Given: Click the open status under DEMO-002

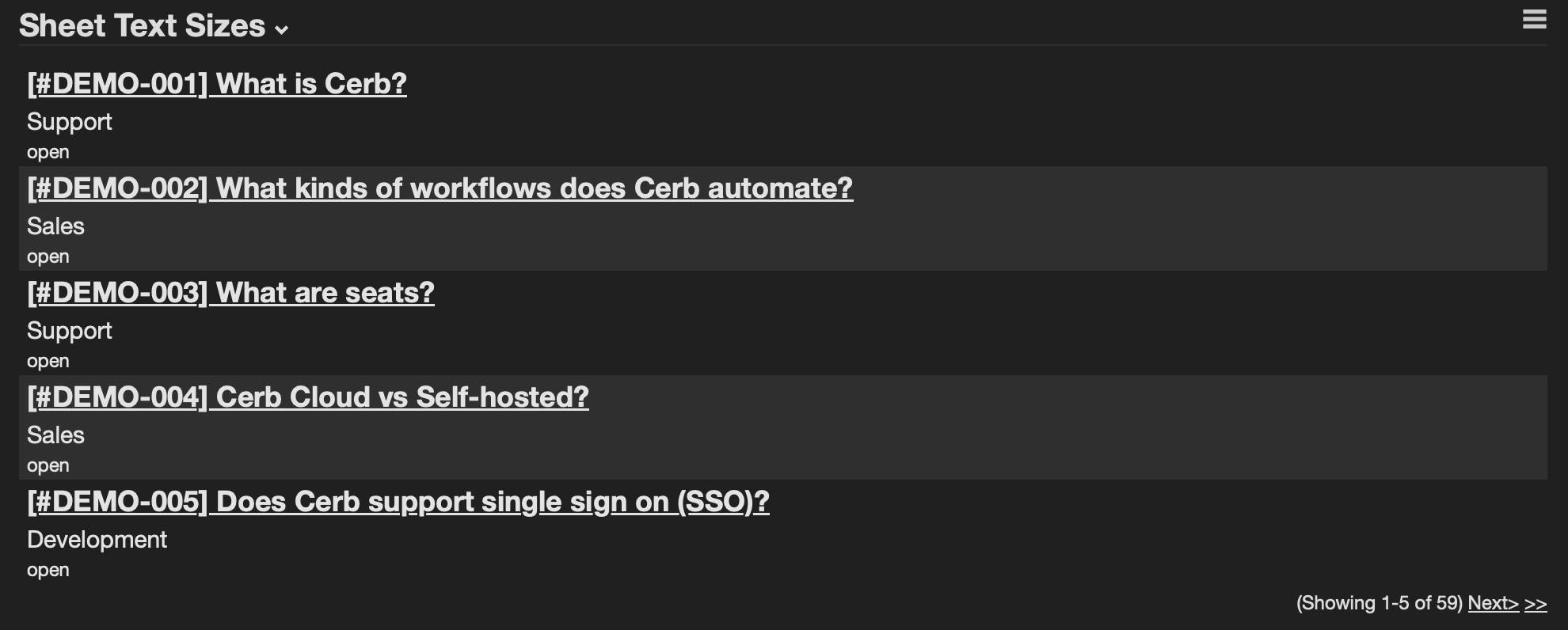Looking at the screenshot, I should 48,257.
